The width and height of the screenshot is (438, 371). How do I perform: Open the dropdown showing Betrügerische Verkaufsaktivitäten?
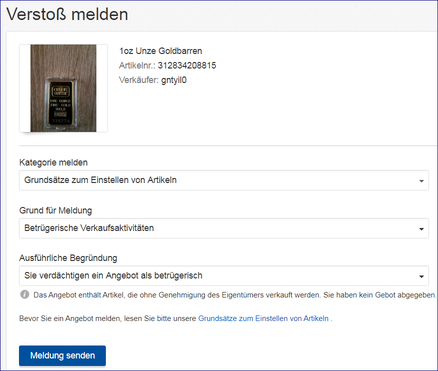point(224,228)
